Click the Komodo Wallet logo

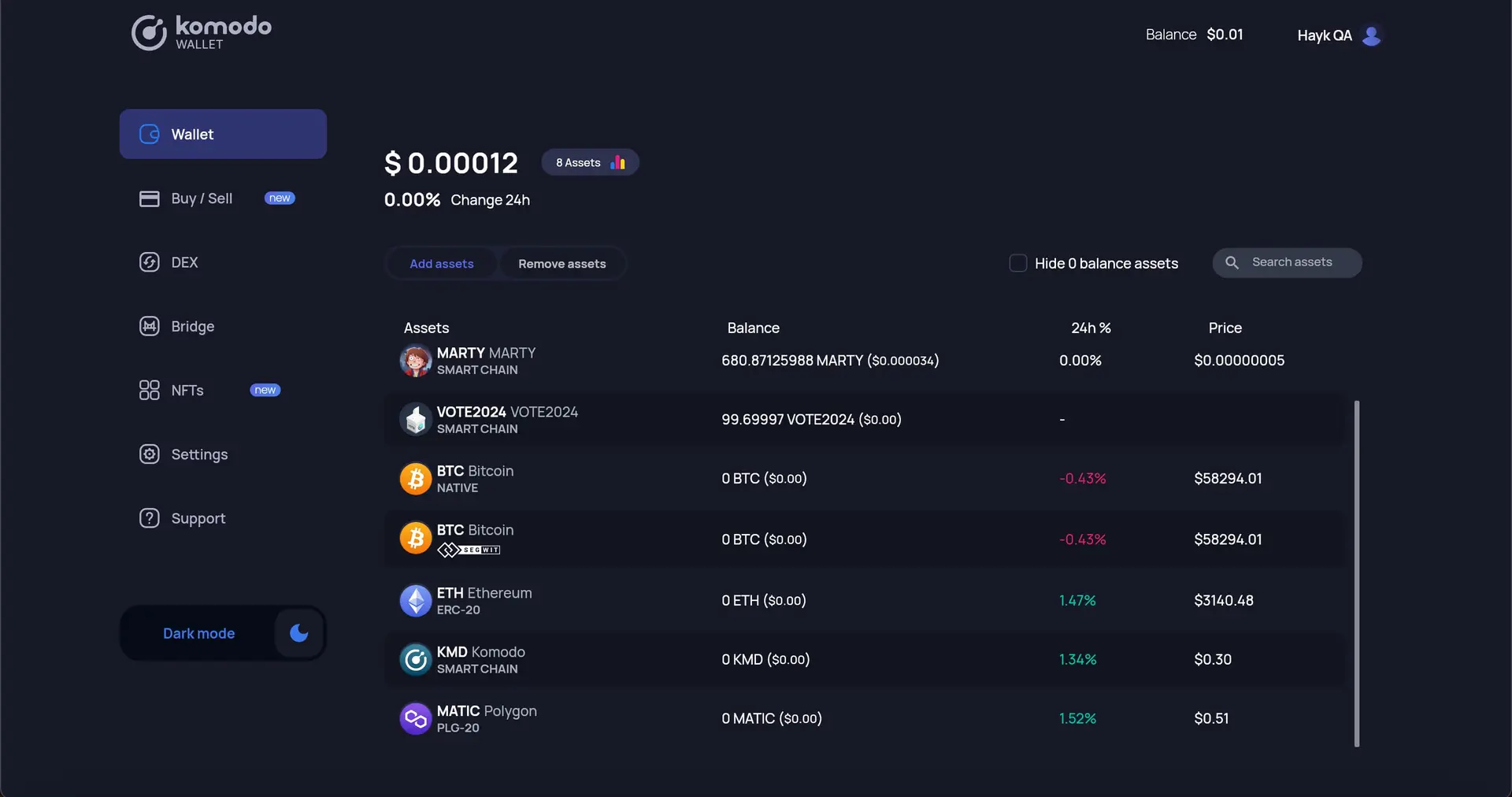(201, 32)
